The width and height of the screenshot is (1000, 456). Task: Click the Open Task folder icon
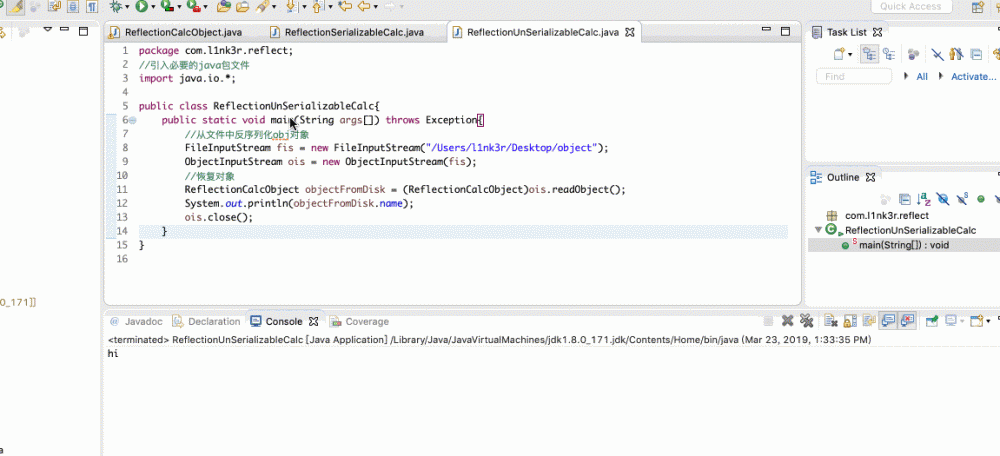coord(242,6)
